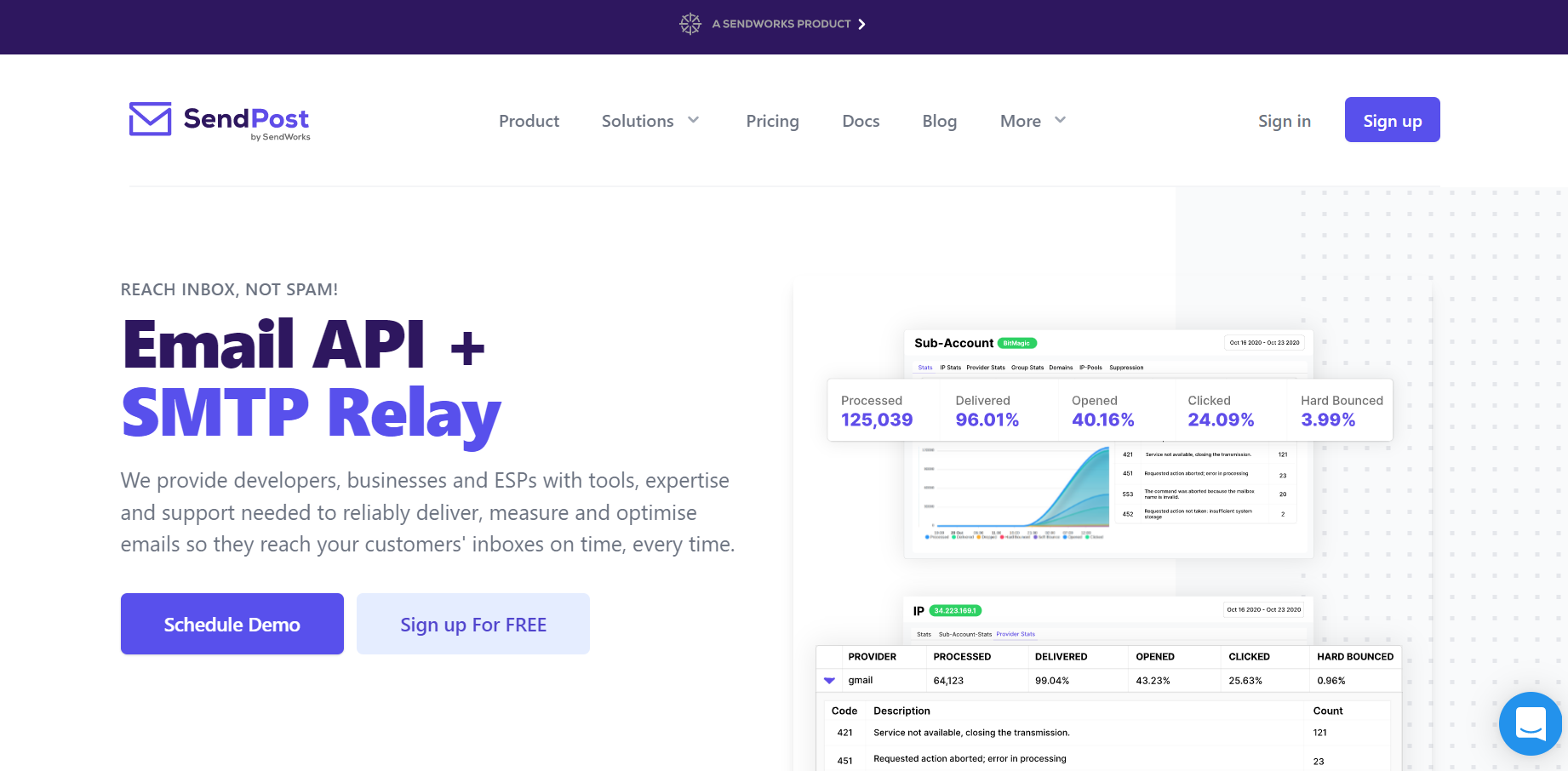Expand the gmail provider row triangle
The image size is (1568, 771).
828,680
